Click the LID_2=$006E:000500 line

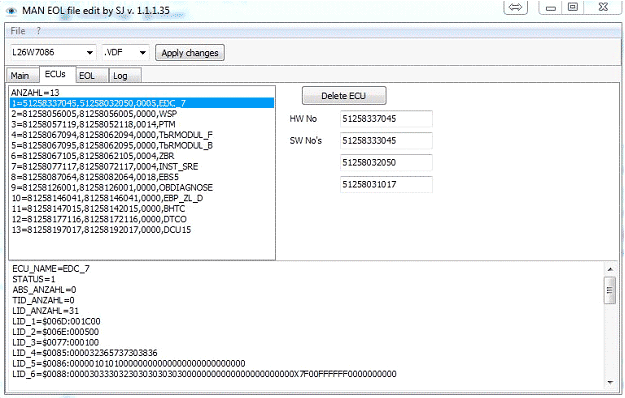(x=55, y=332)
